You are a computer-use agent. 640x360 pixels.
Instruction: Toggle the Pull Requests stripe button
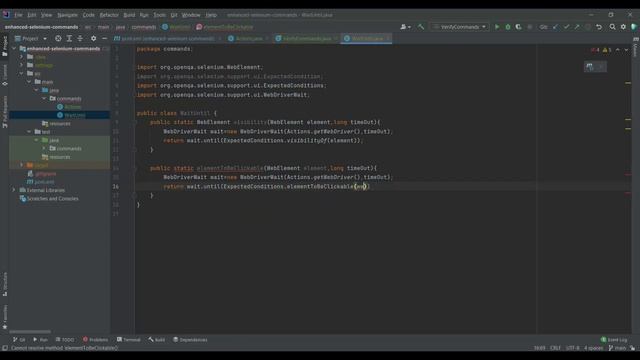(x=4, y=112)
